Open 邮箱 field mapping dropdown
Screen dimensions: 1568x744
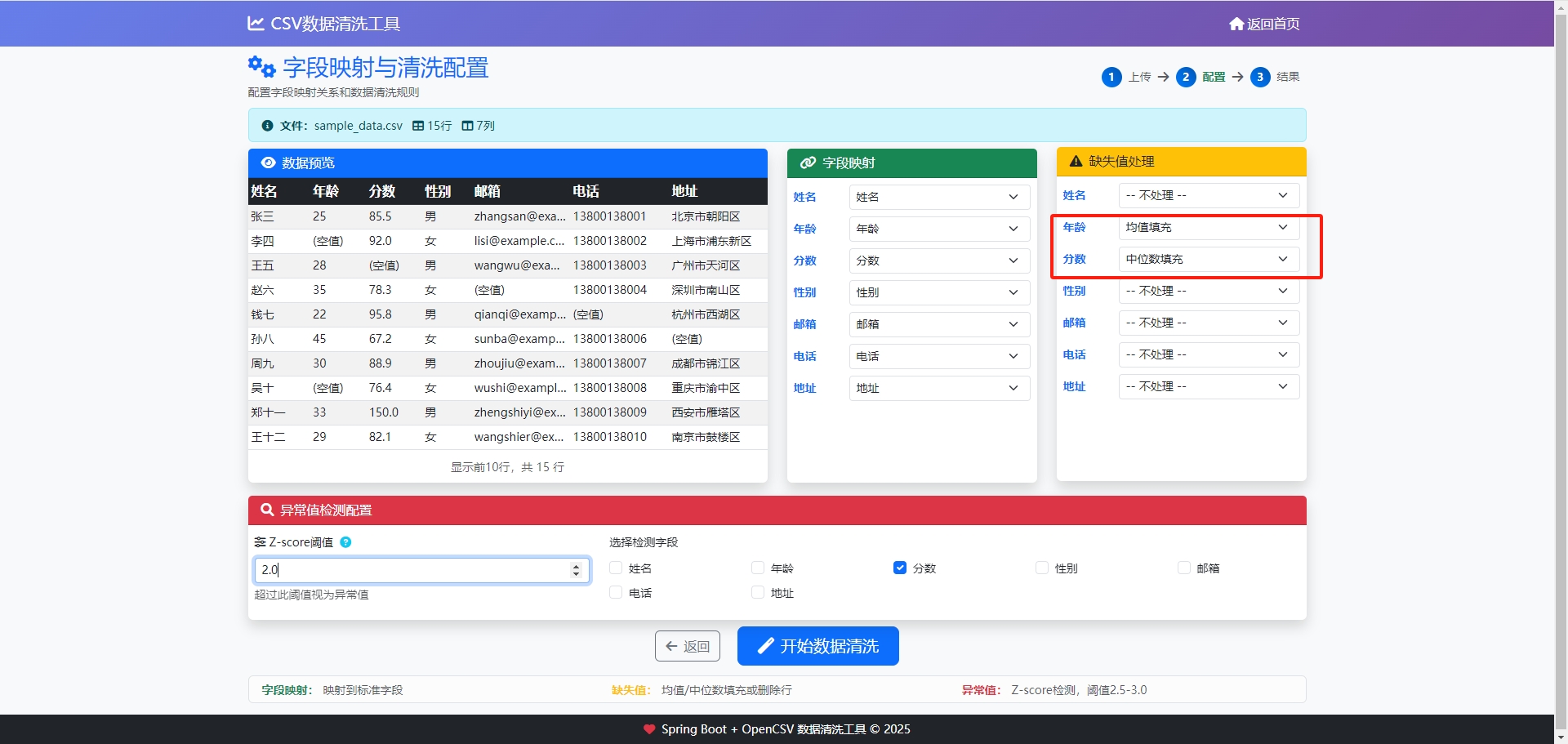click(x=939, y=324)
